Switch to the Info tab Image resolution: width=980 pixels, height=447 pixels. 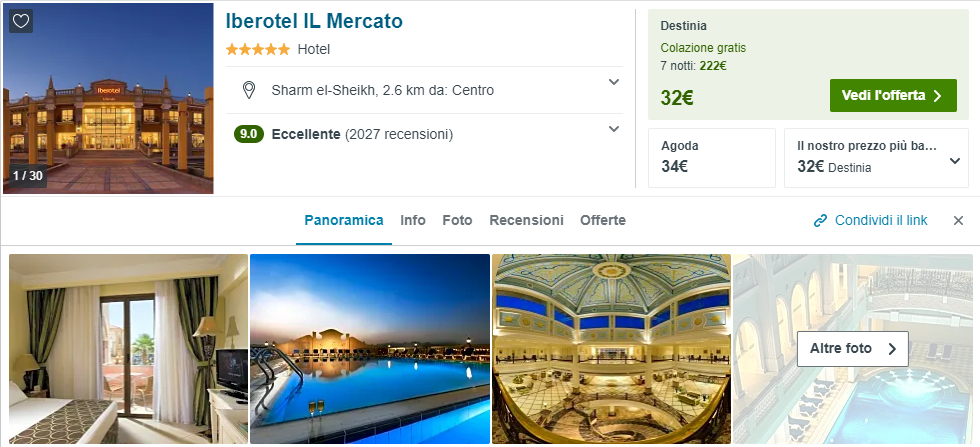point(413,220)
